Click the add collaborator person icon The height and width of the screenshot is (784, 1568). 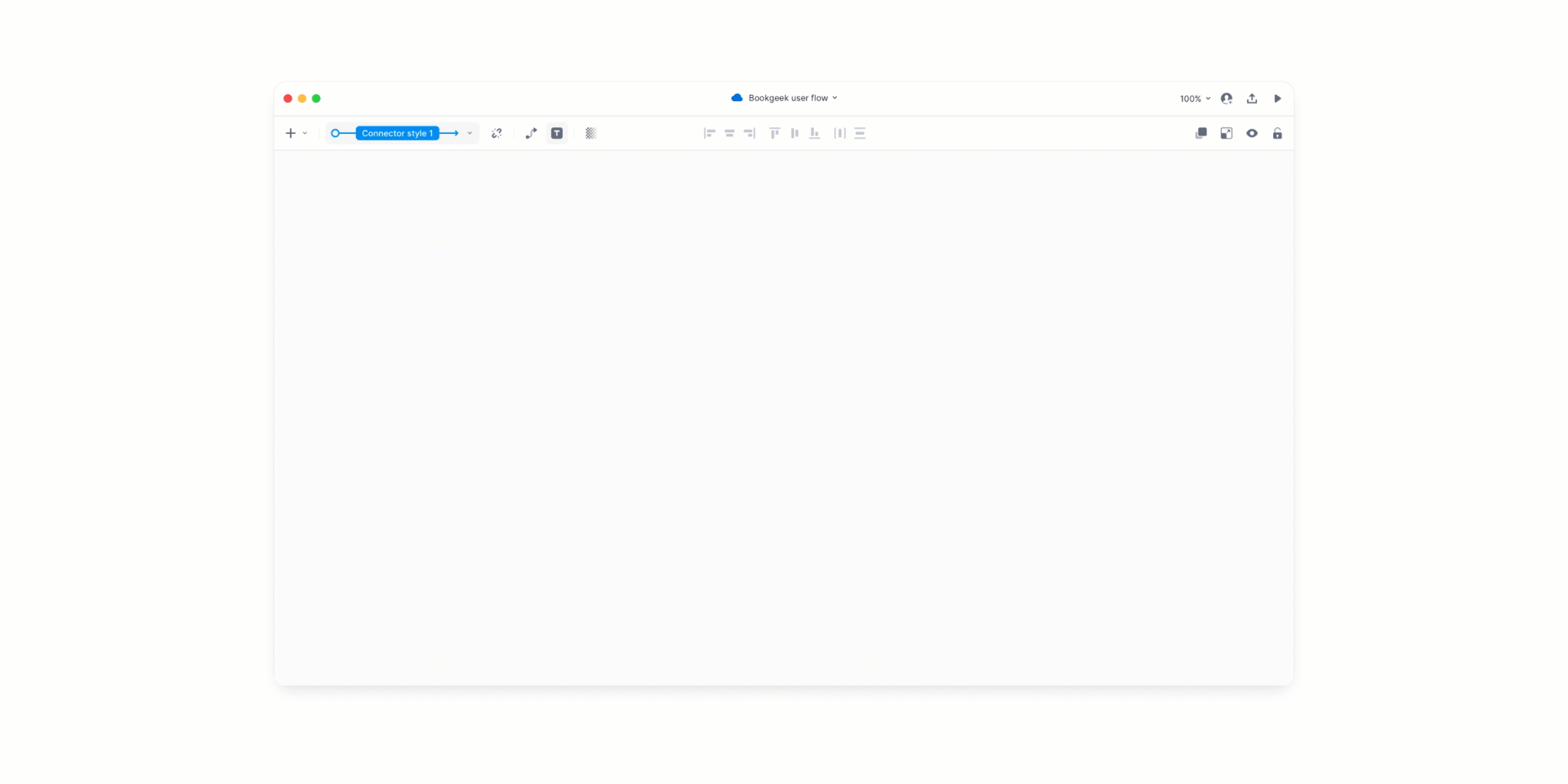(1227, 99)
